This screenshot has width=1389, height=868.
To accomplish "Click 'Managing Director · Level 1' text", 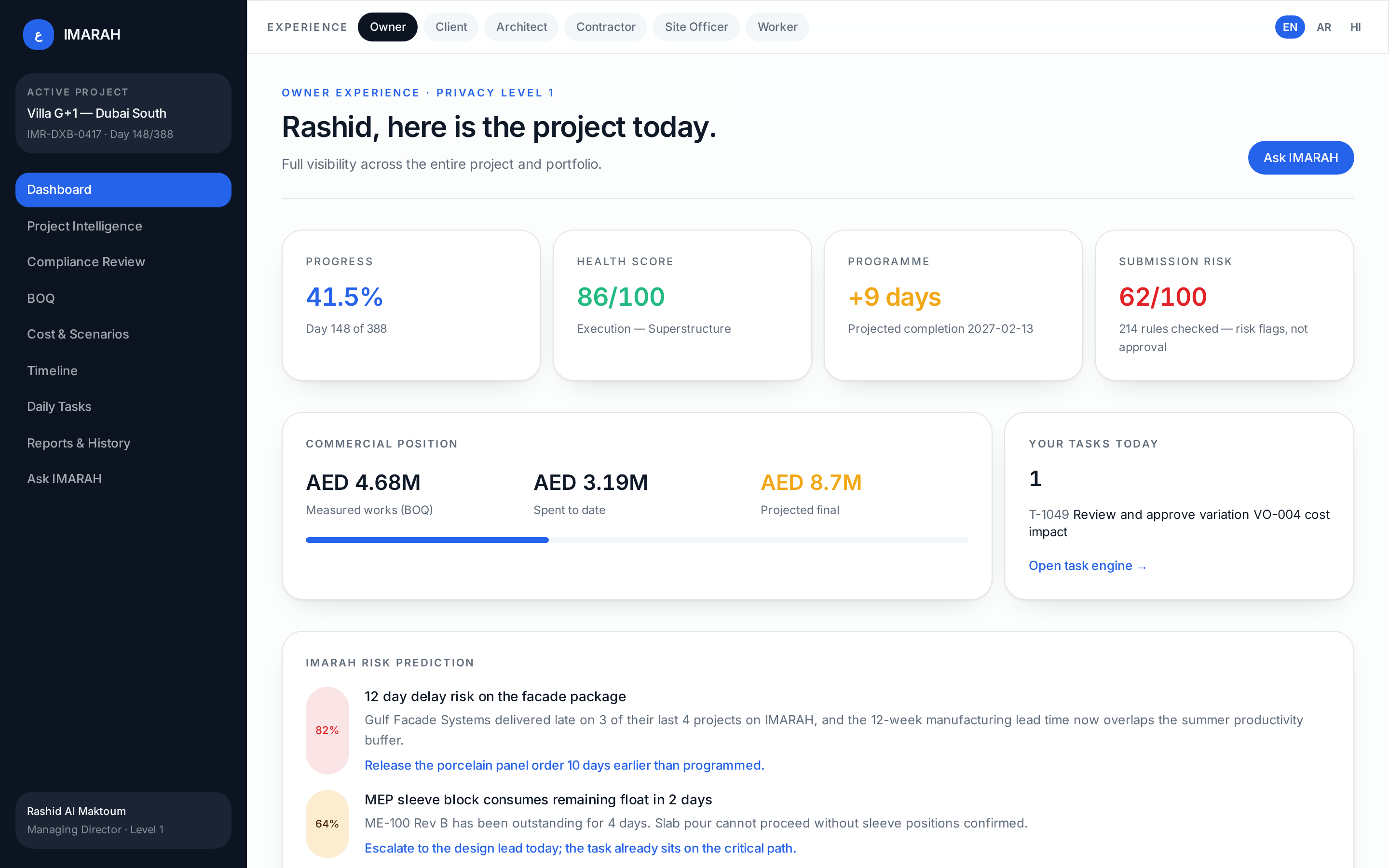I will (x=95, y=829).
